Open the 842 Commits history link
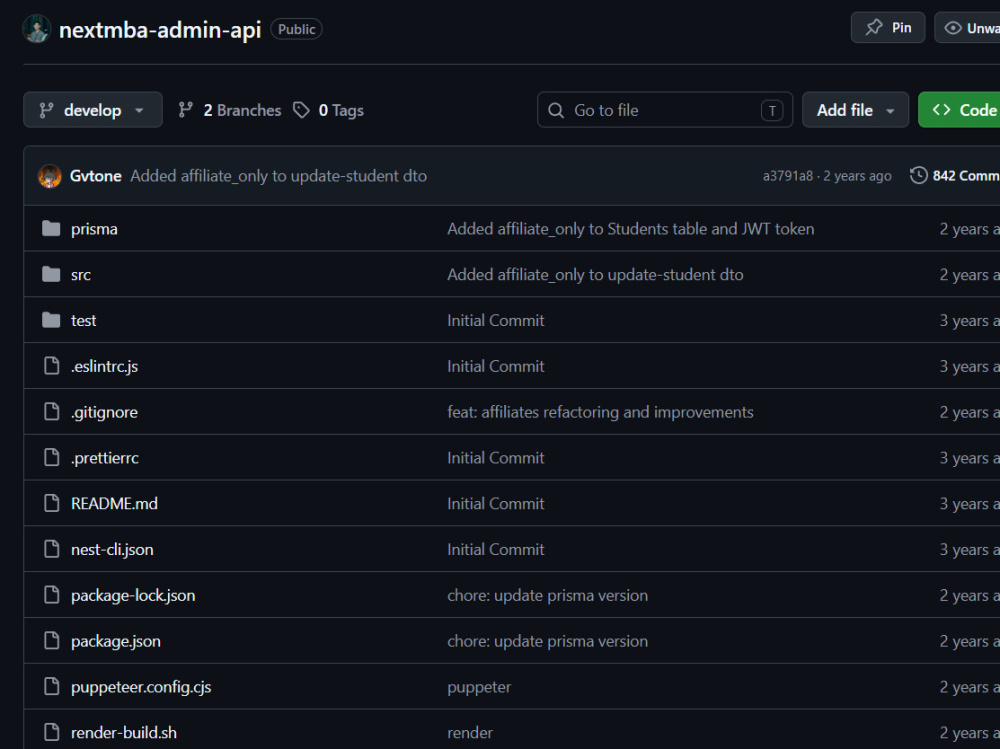 coord(955,175)
